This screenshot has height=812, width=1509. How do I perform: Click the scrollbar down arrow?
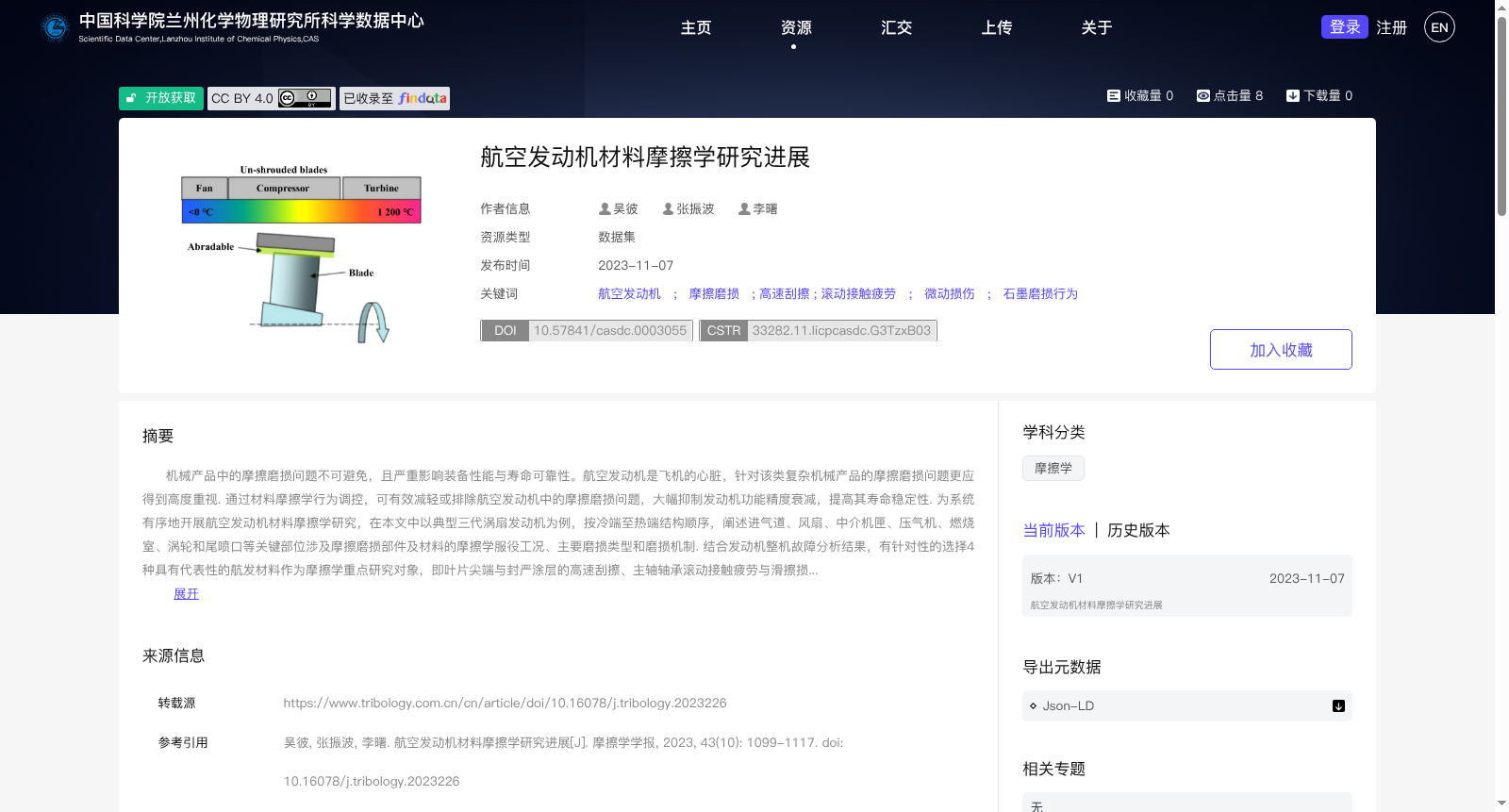[x=1501, y=804]
